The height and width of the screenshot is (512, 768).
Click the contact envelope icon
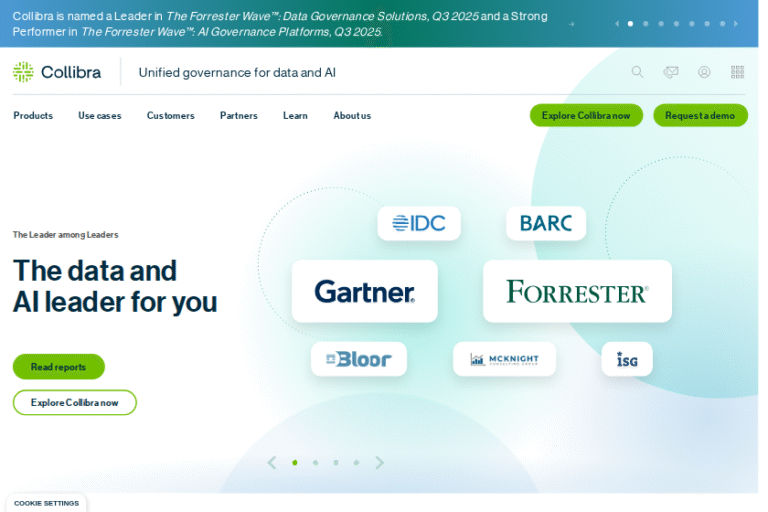671,72
